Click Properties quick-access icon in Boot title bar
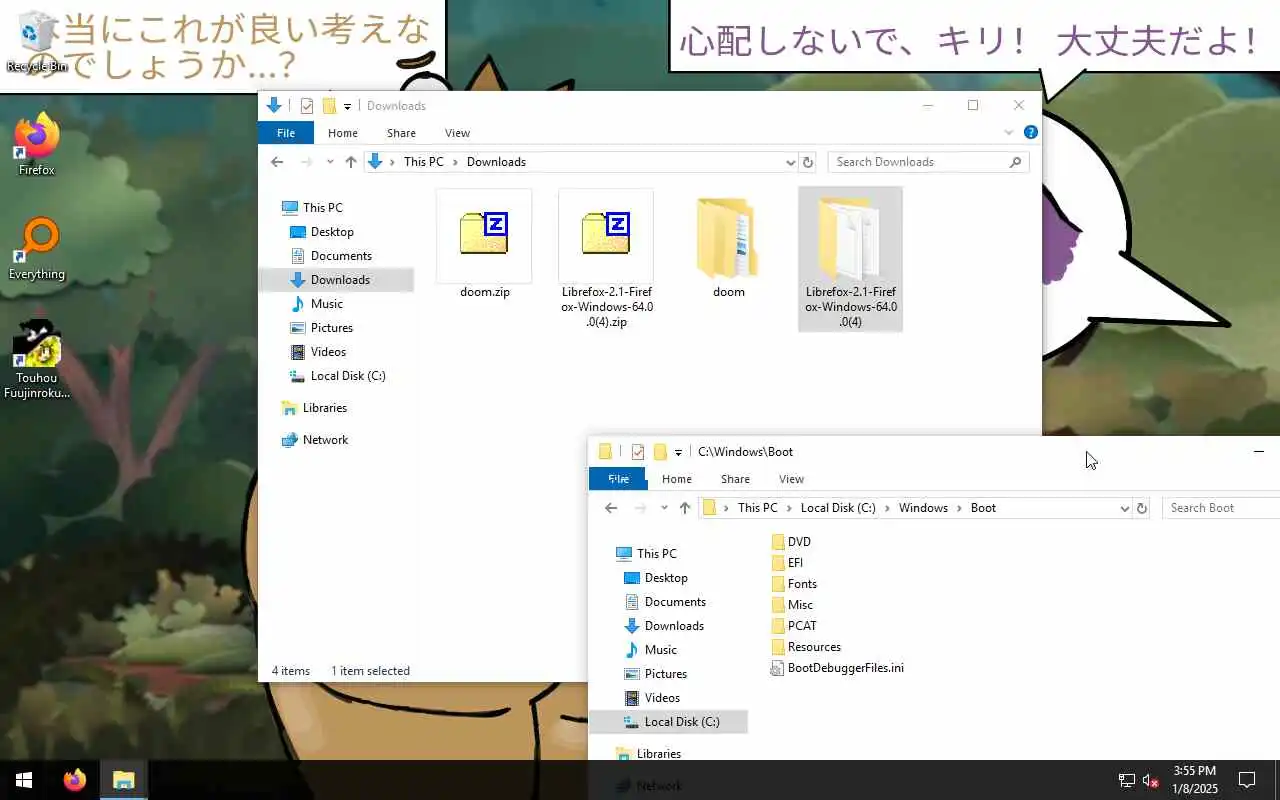1280x800 pixels. coord(638,452)
